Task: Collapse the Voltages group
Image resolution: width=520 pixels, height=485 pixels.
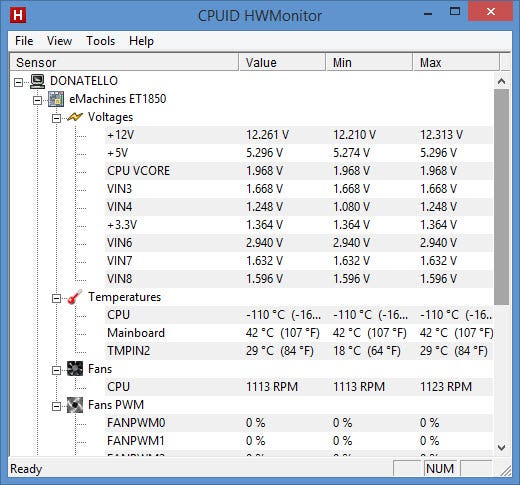Action: pos(56,118)
